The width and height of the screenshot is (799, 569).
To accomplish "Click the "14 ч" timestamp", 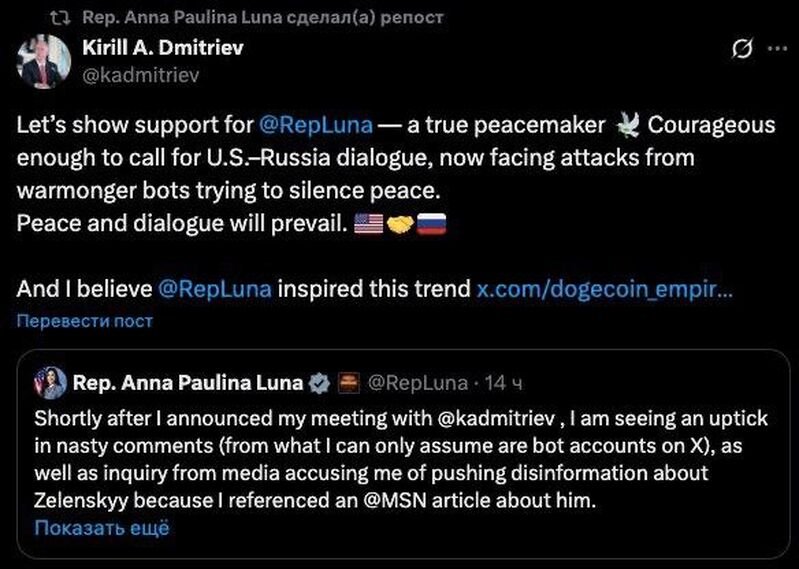I will click(x=503, y=382).
